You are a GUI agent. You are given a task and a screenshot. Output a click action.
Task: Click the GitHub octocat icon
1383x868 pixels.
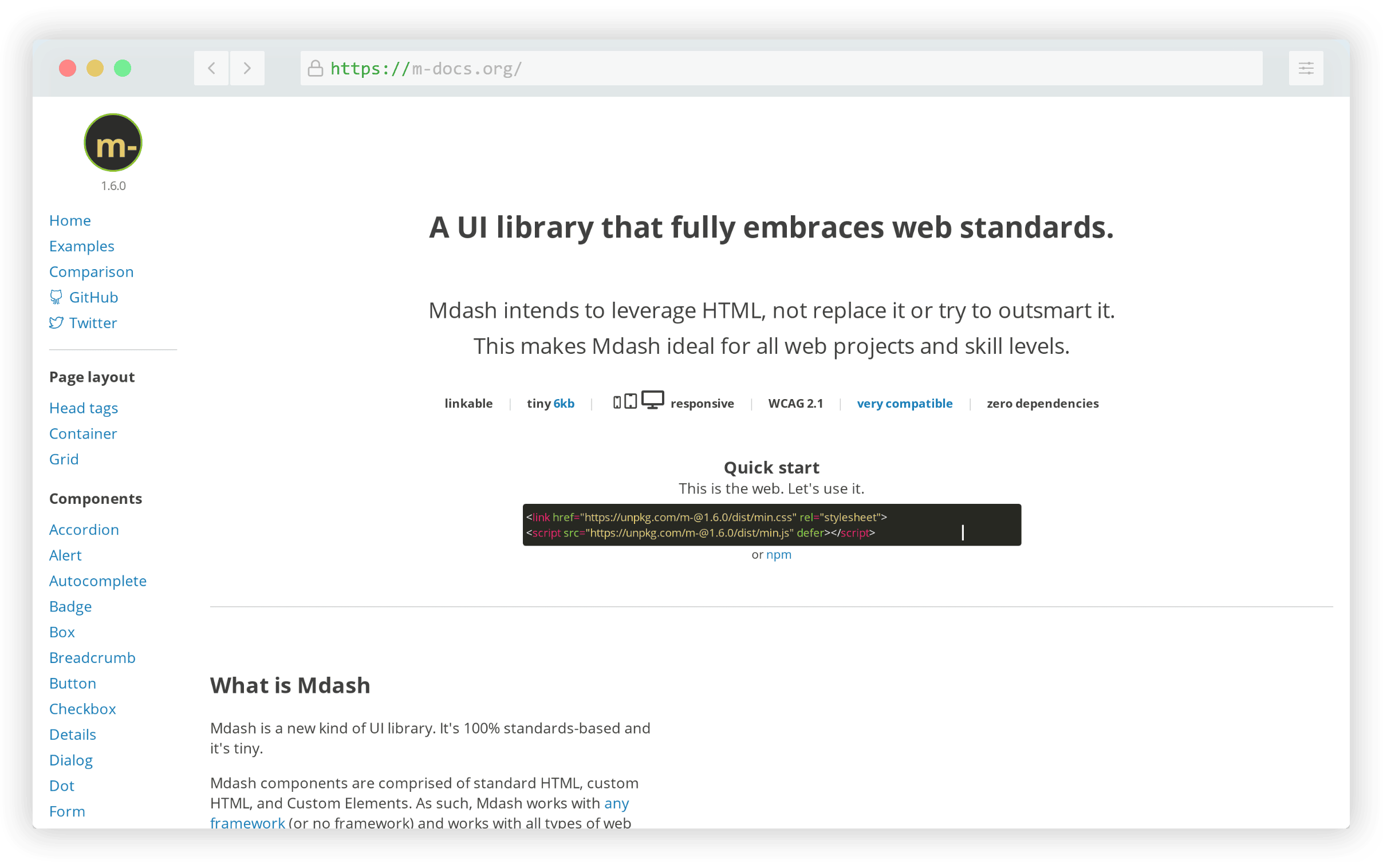56,297
